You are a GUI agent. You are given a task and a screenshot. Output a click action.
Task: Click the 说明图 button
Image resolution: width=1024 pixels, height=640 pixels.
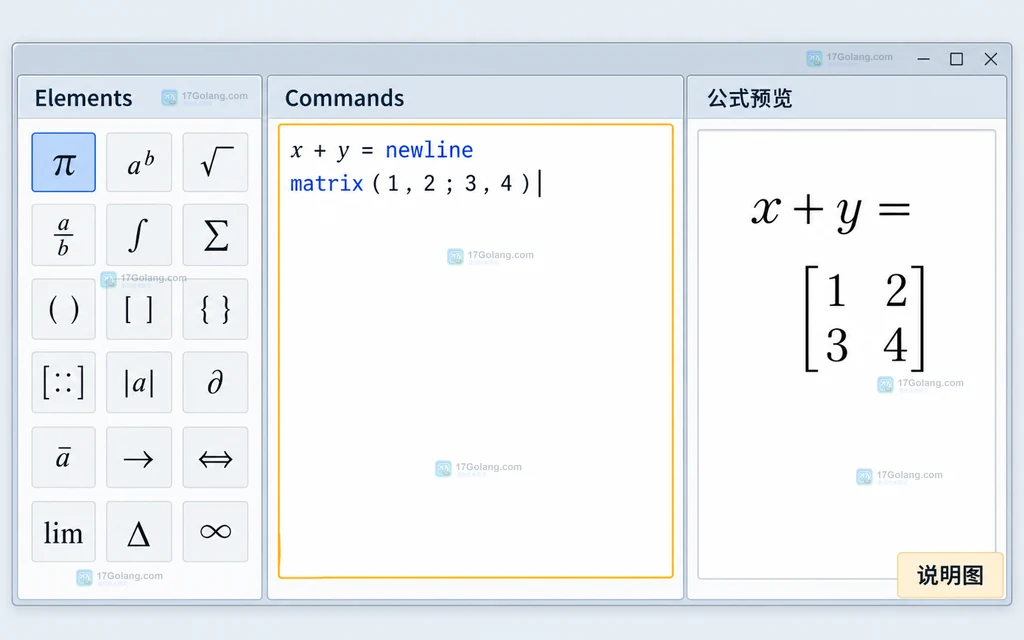[950, 575]
